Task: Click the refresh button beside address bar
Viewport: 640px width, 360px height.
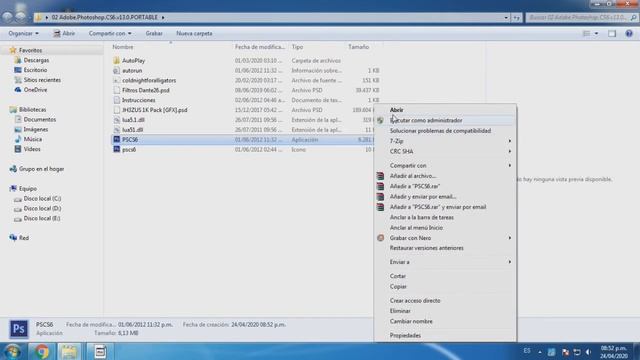Action: [517, 18]
